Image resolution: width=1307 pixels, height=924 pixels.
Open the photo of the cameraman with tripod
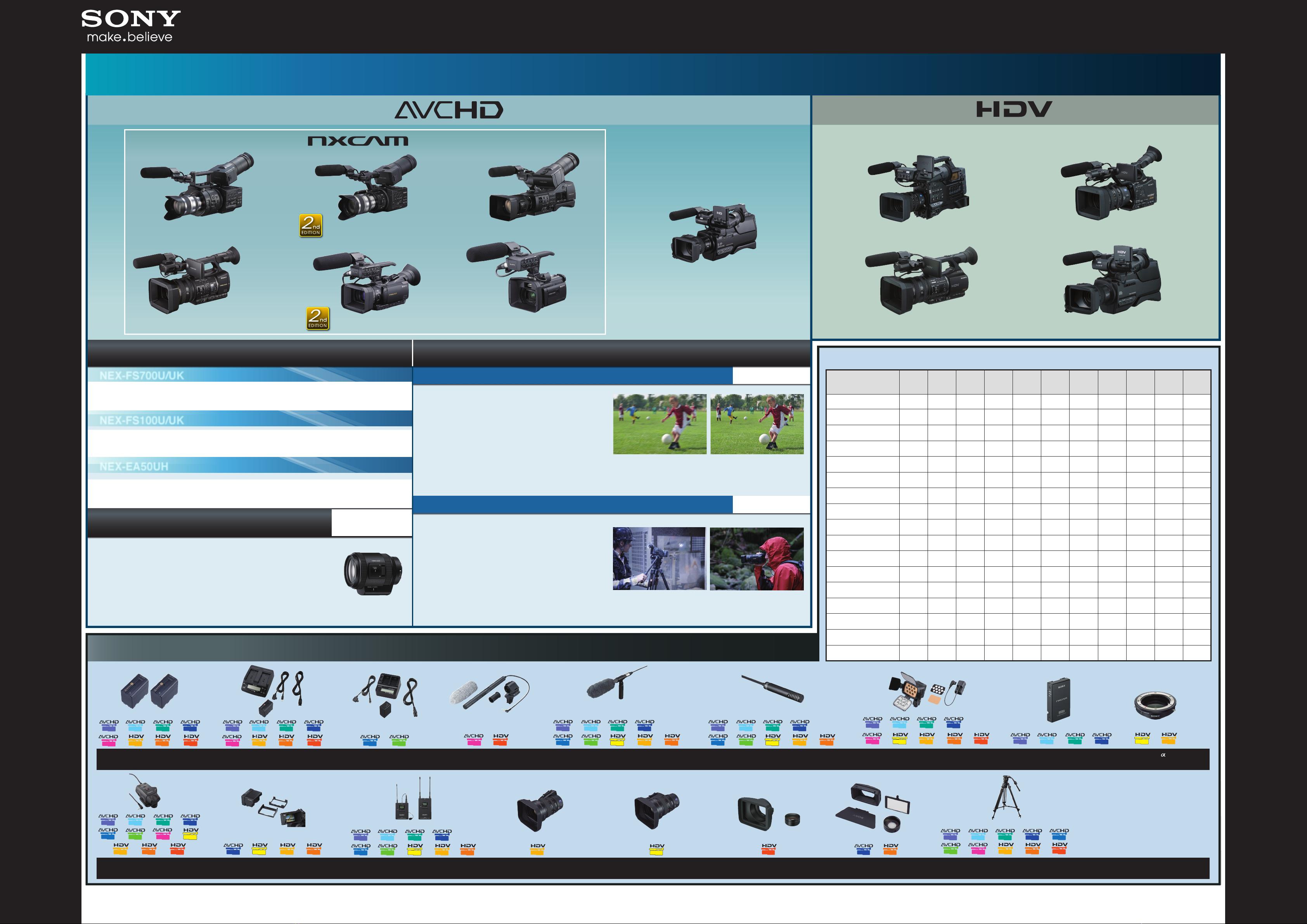click(659, 559)
